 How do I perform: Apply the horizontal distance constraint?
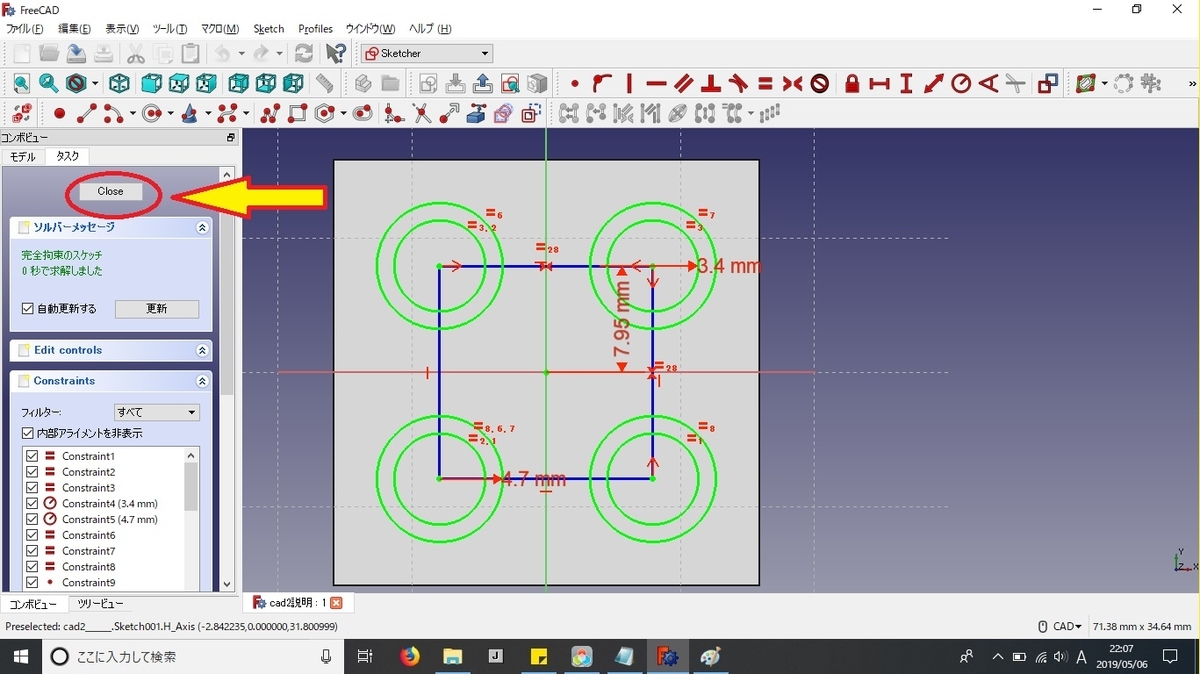[x=880, y=84]
